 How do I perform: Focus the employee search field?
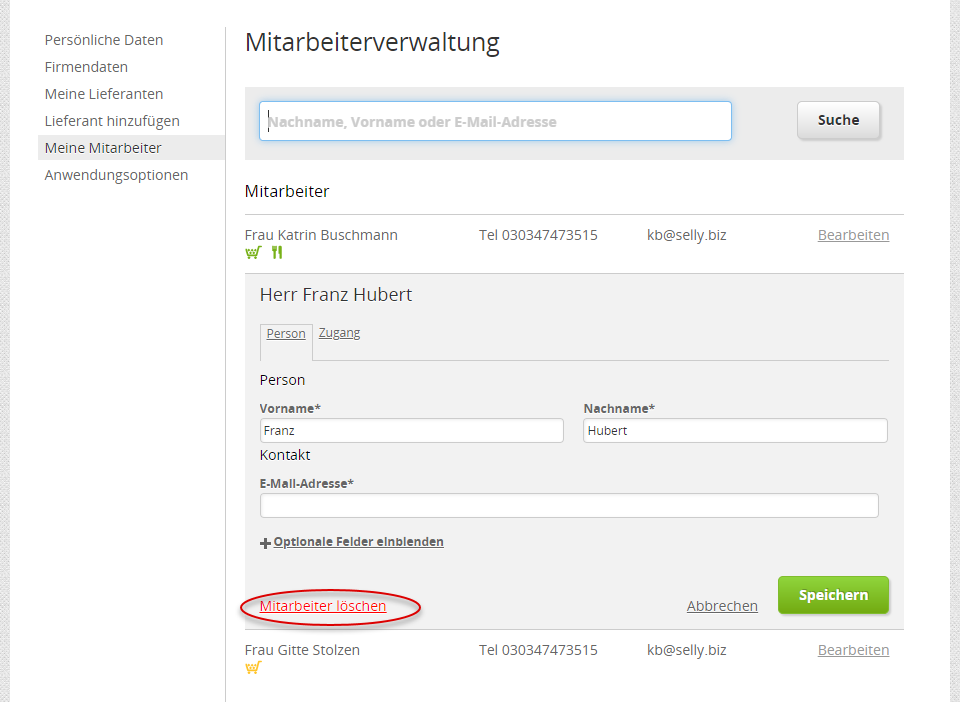495,121
